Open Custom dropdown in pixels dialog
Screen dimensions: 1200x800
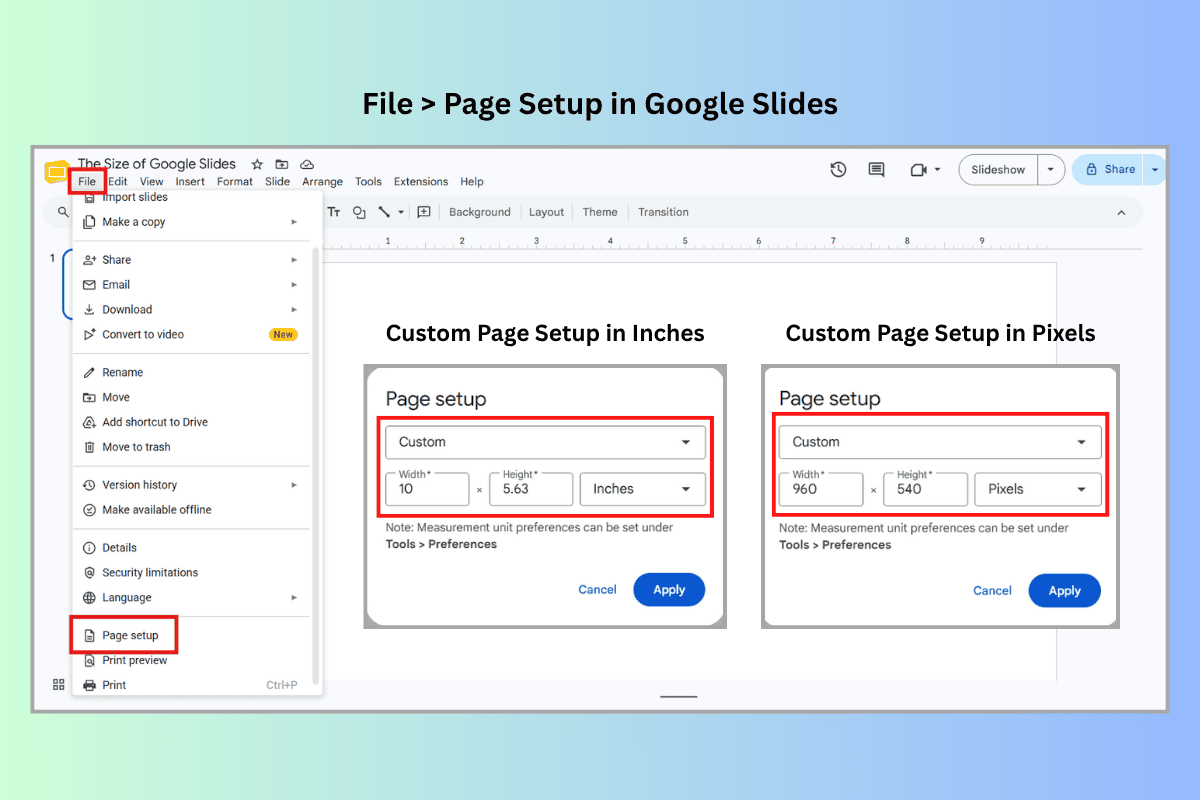(940, 442)
